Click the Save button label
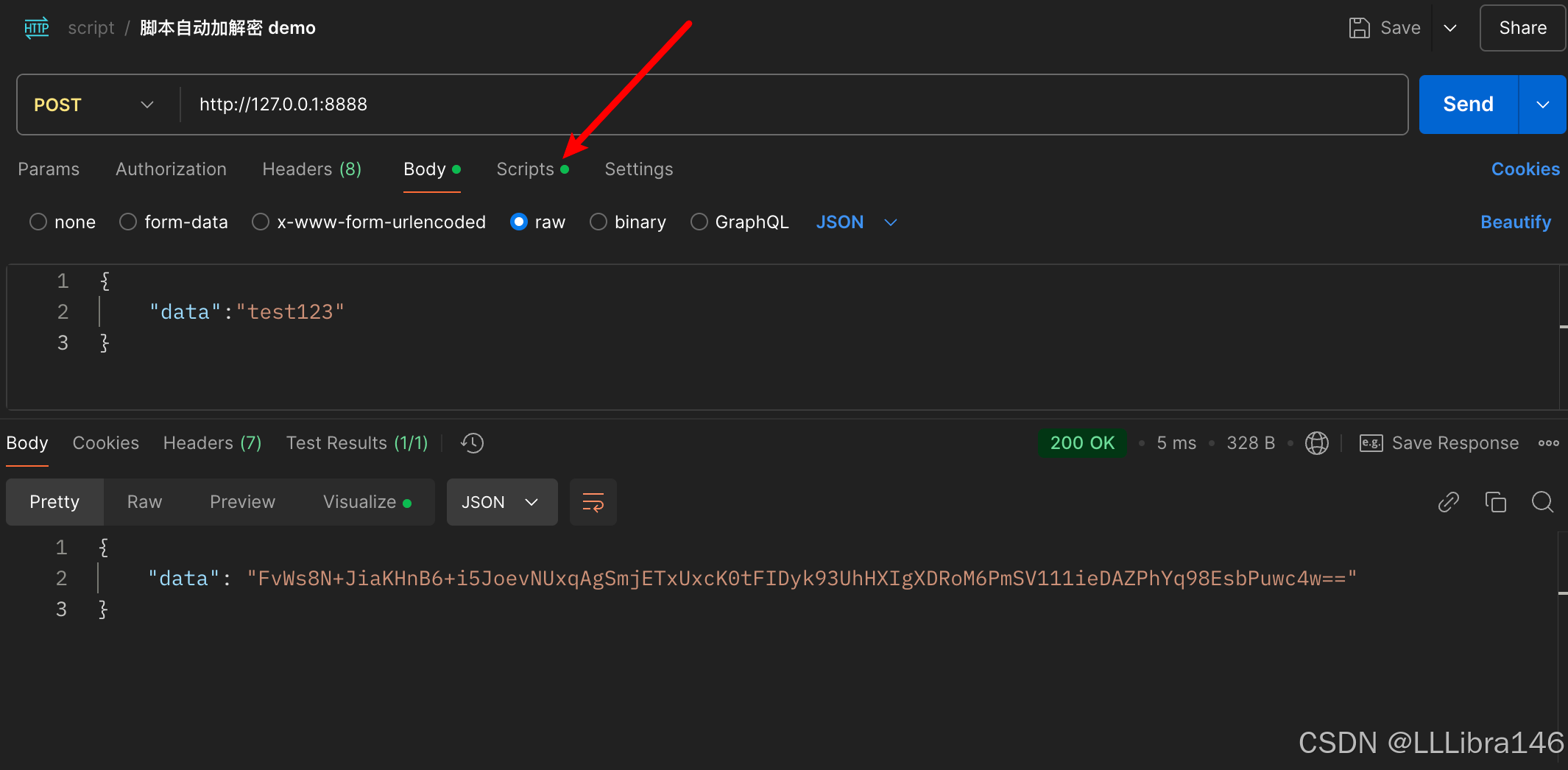This screenshot has height=770, width=1568. (1400, 28)
